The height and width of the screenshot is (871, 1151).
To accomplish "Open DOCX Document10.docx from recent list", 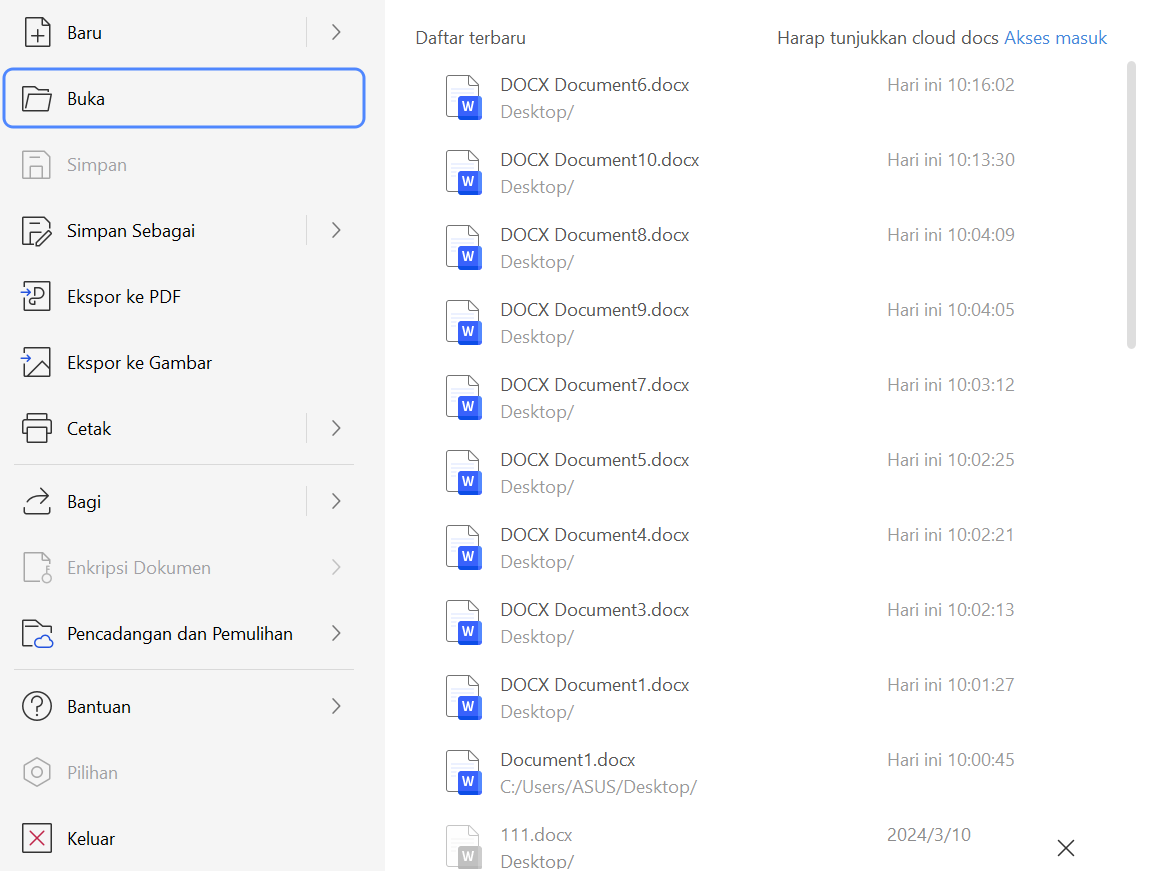I will (x=598, y=159).
